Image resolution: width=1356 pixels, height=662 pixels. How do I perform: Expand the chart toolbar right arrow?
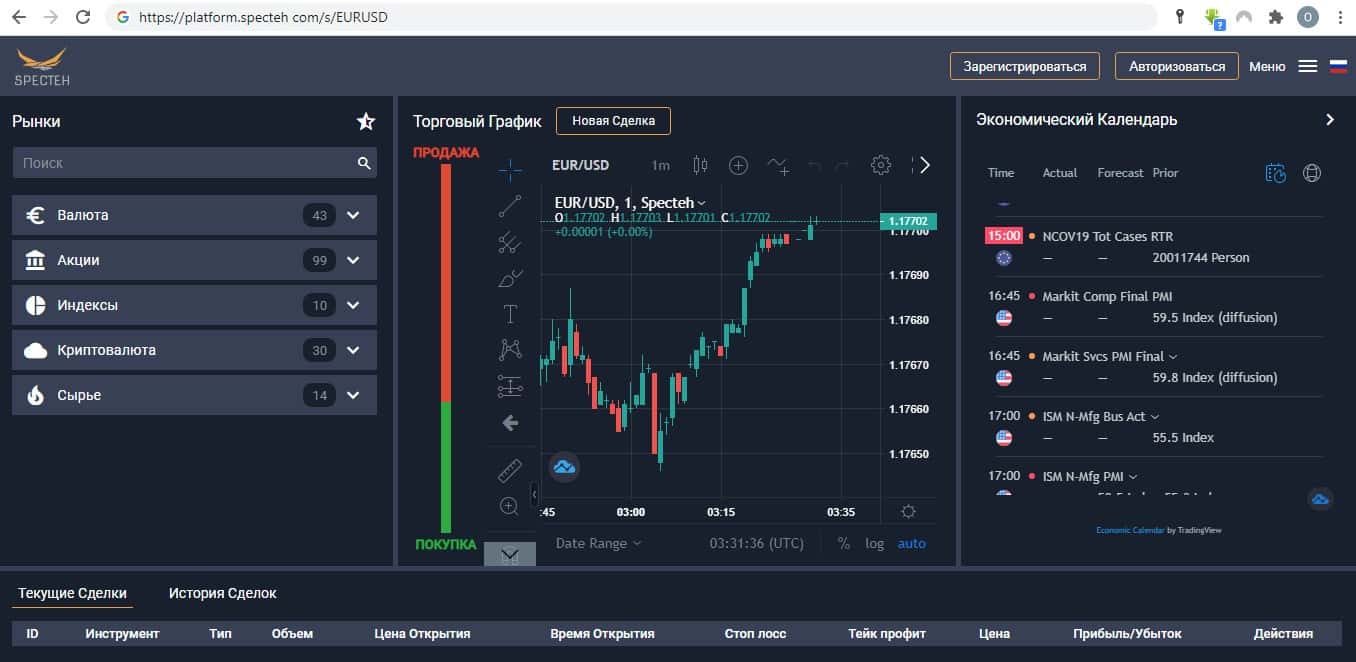click(925, 165)
